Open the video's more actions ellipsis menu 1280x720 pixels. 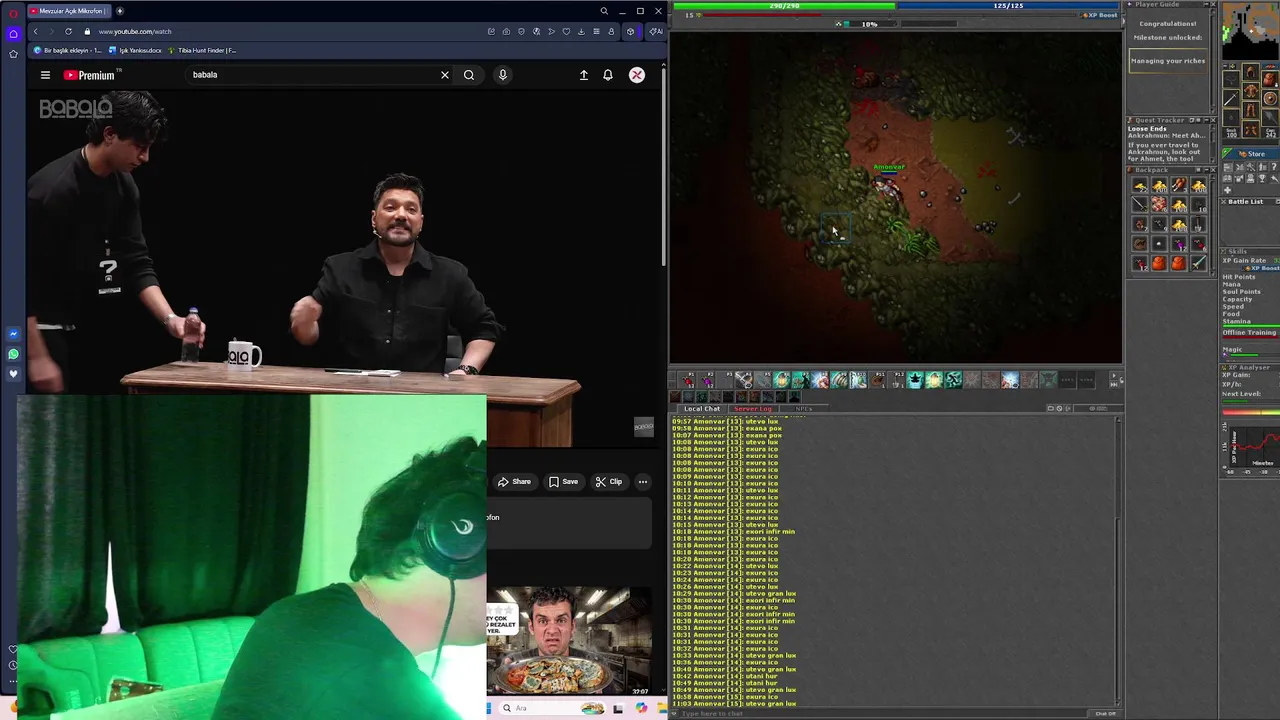[x=643, y=482]
